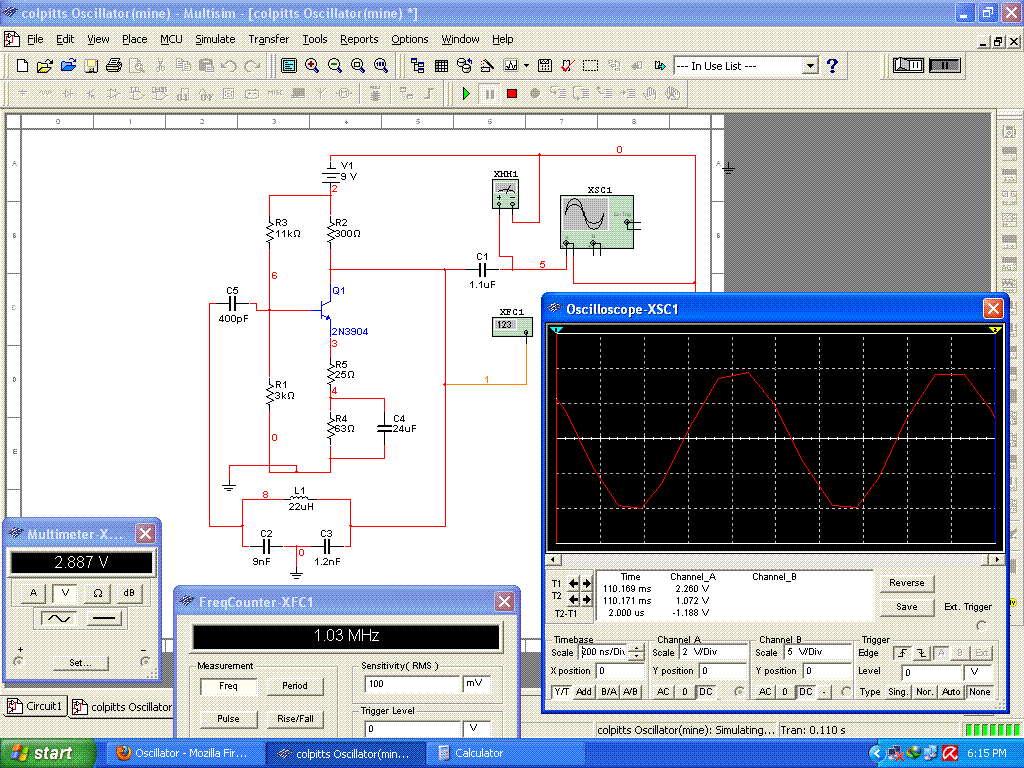
Task: Select ammeter mode A on the Multimeter
Action: tap(33, 593)
